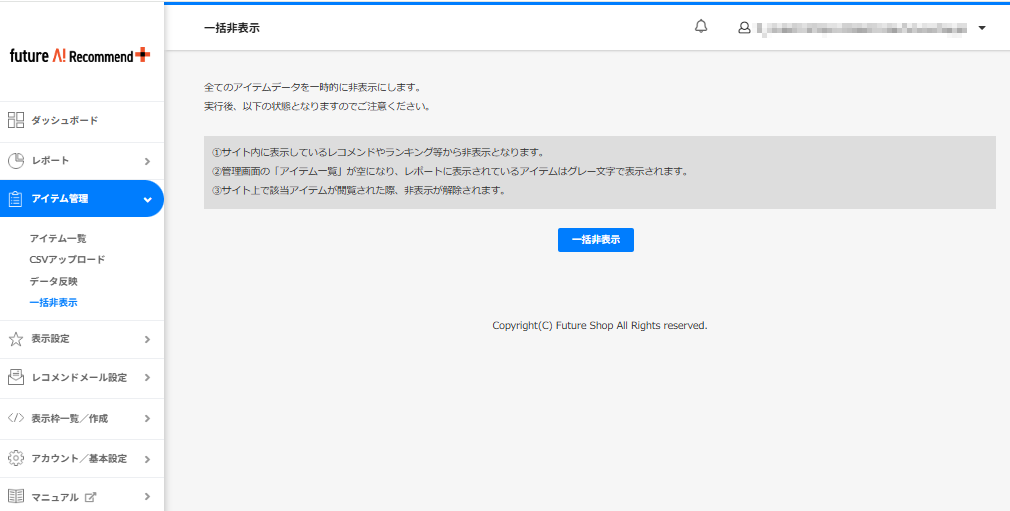Click the gear icon for アカウント/基本設定
The height and width of the screenshot is (511, 1010).
tap(15, 458)
